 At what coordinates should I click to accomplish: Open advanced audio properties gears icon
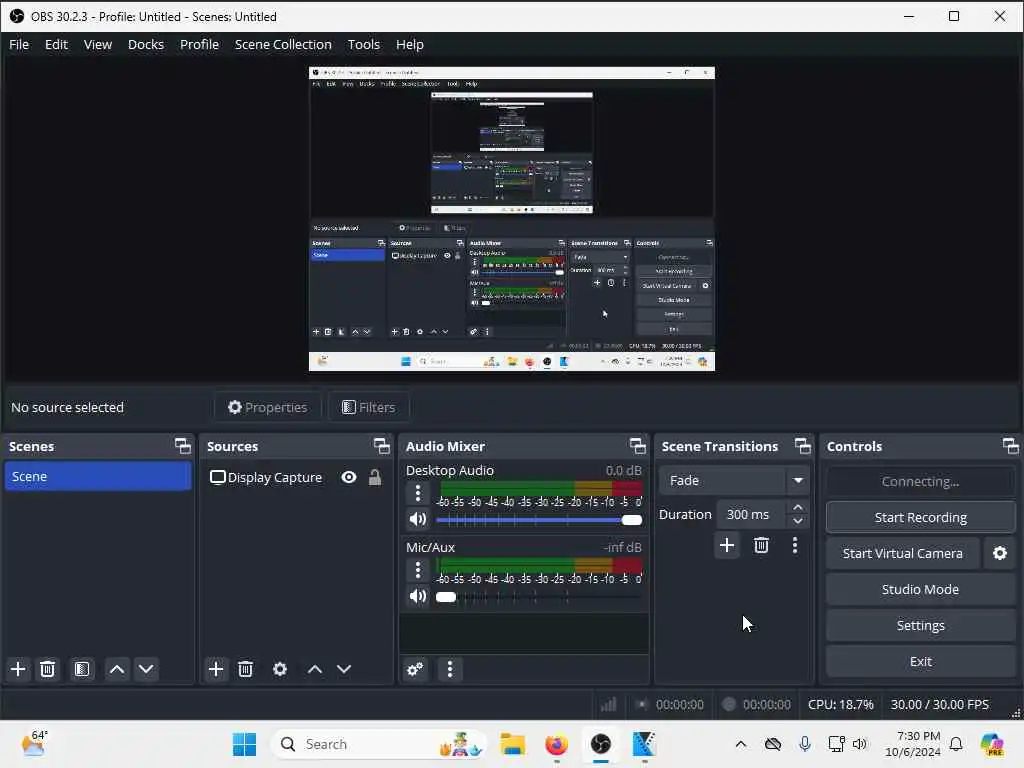415,669
